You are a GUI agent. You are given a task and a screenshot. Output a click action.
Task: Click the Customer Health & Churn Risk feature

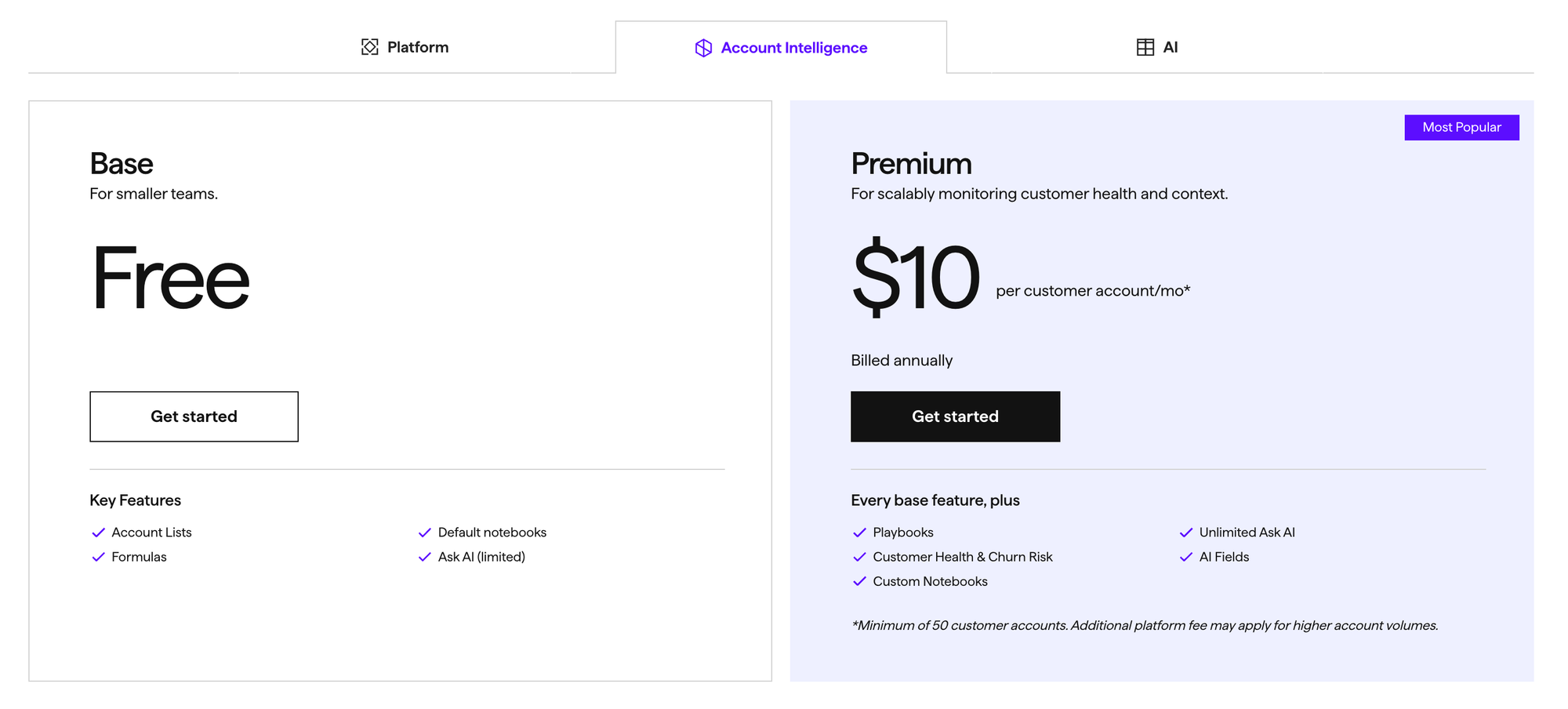pyautogui.click(x=962, y=557)
